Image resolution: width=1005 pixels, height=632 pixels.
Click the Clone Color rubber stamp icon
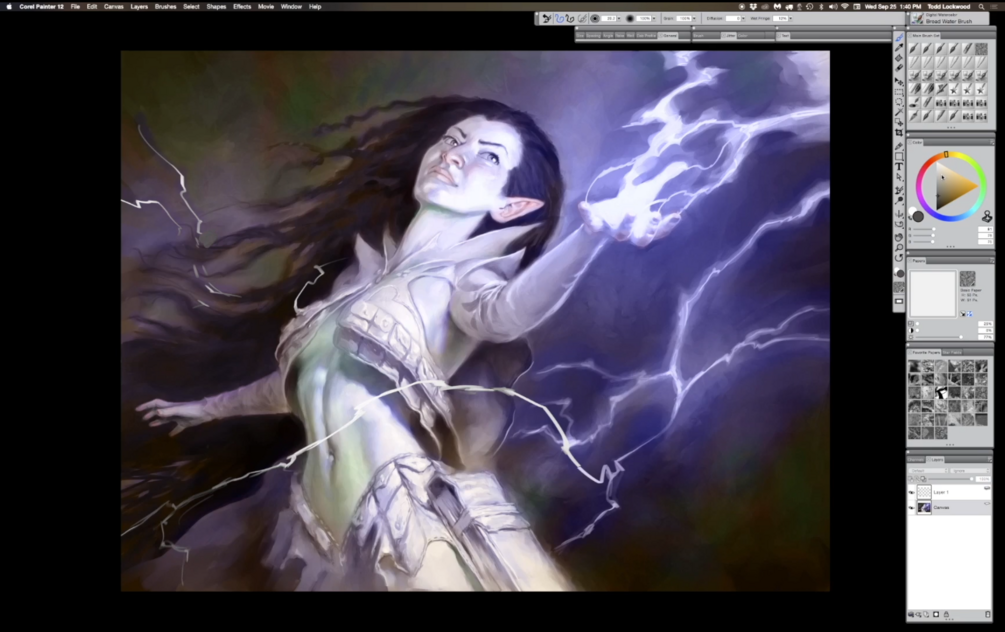click(x=987, y=216)
